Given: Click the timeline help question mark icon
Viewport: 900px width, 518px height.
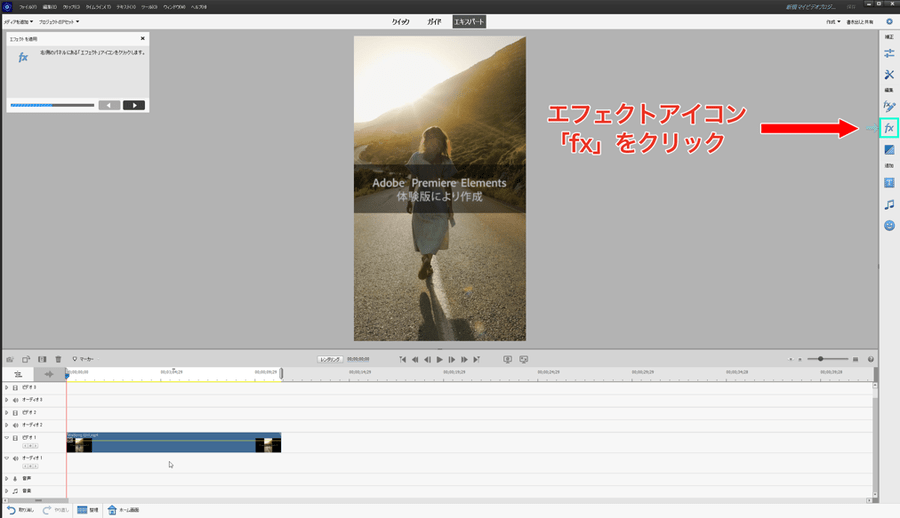Looking at the screenshot, I should coord(871,359).
